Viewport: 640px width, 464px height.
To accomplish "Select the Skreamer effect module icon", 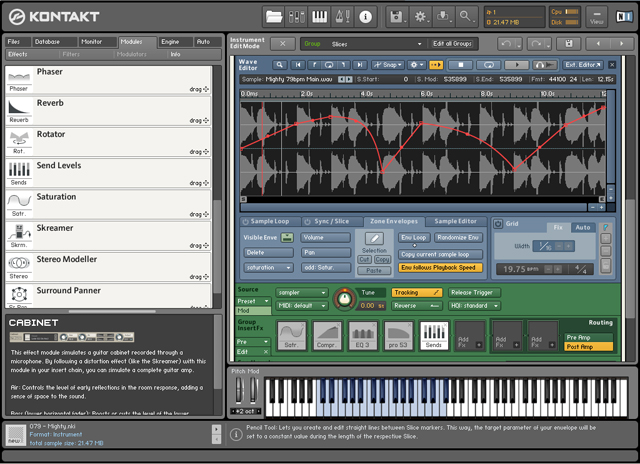I will [18, 232].
